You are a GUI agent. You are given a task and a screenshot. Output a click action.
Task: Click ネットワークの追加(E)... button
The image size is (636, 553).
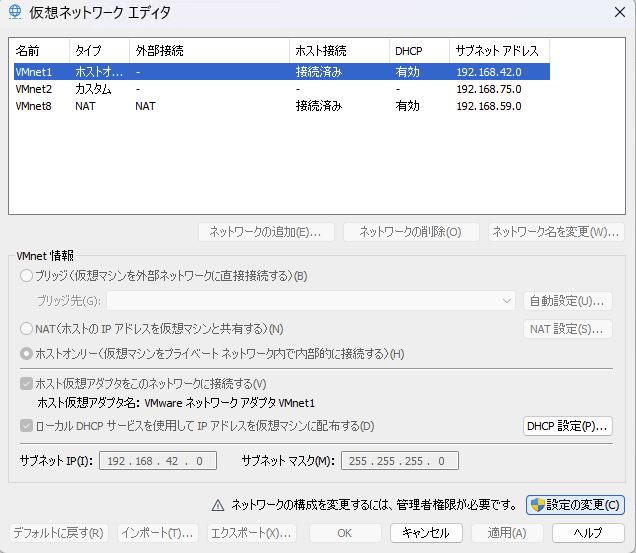266,232
